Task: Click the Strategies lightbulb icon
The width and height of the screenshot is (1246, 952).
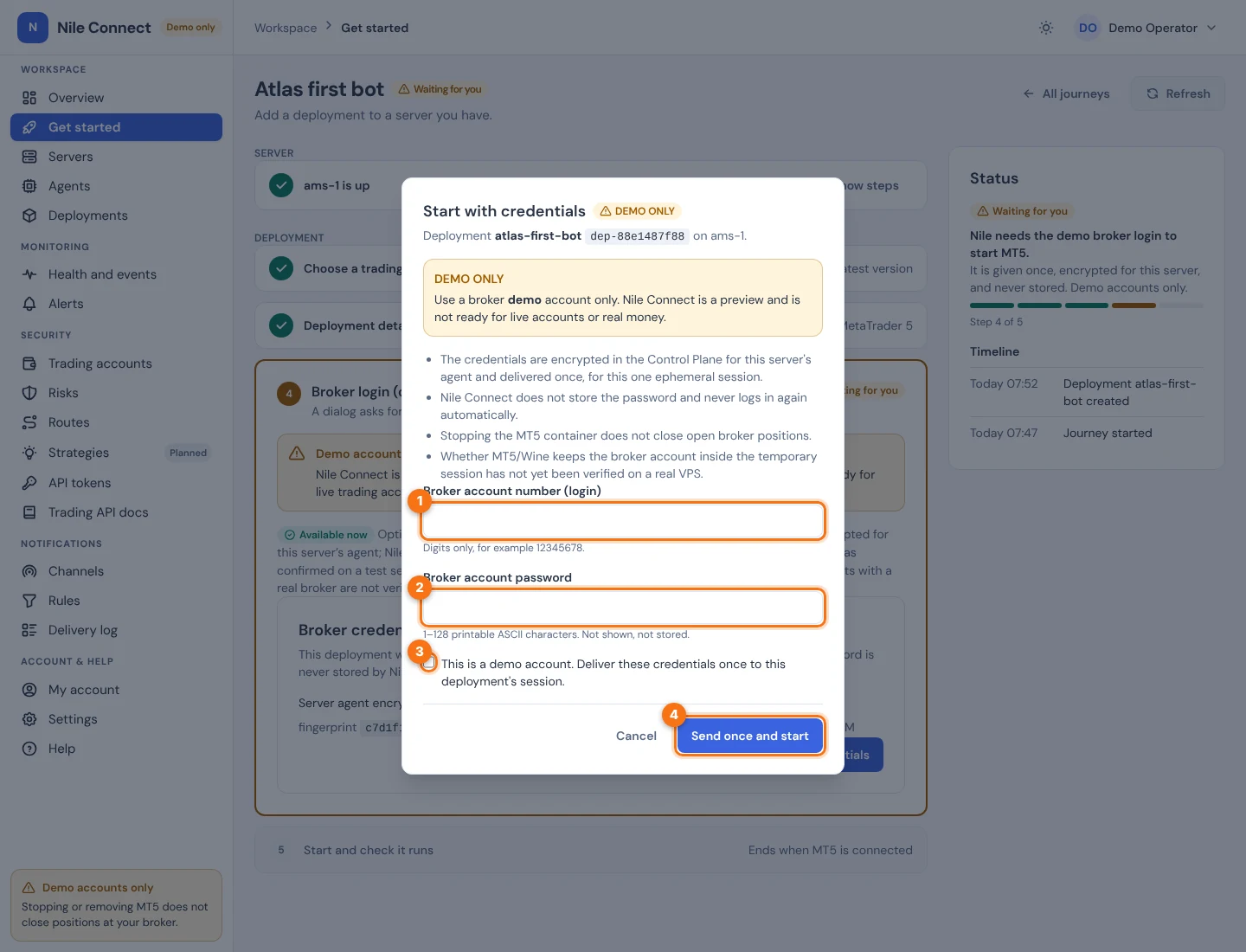Action: coord(29,453)
